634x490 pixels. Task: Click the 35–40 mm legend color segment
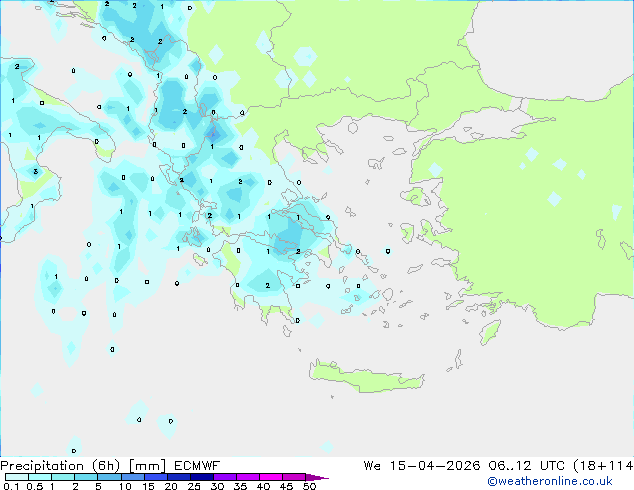point(247,477)
